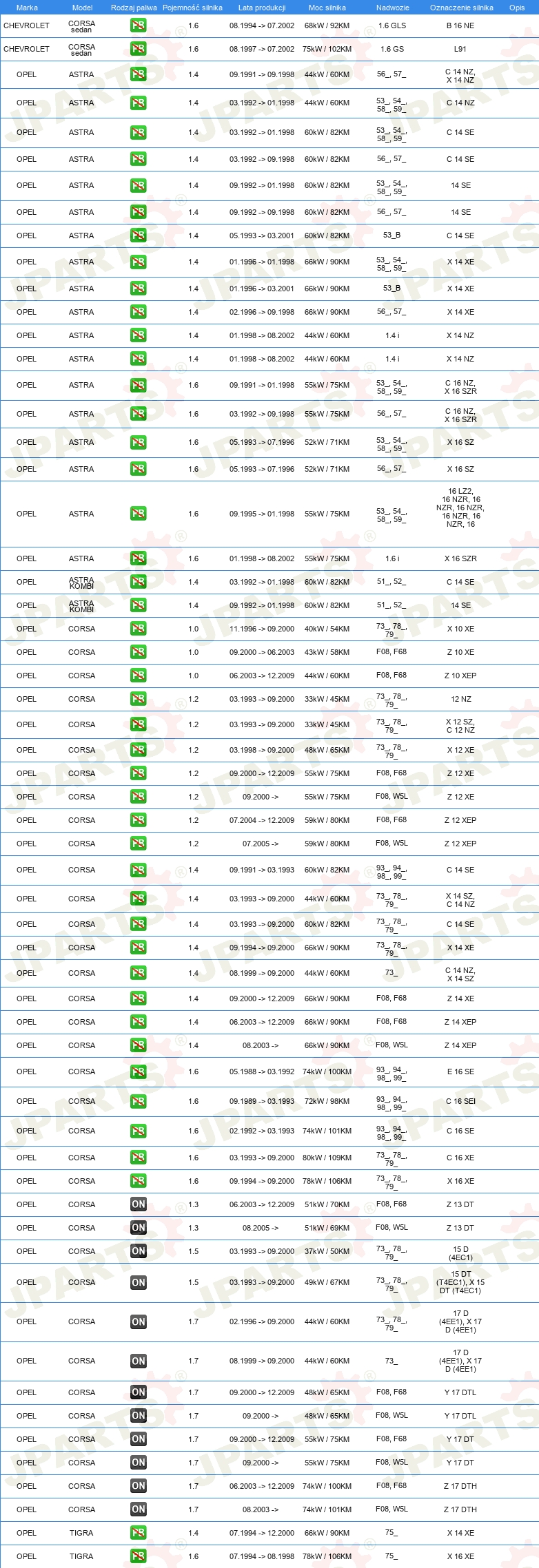Select the PB icon in Corsa Z 14 XE row
The height and width of the screenshot is (1568, 539).
click(x=138, y=999)
